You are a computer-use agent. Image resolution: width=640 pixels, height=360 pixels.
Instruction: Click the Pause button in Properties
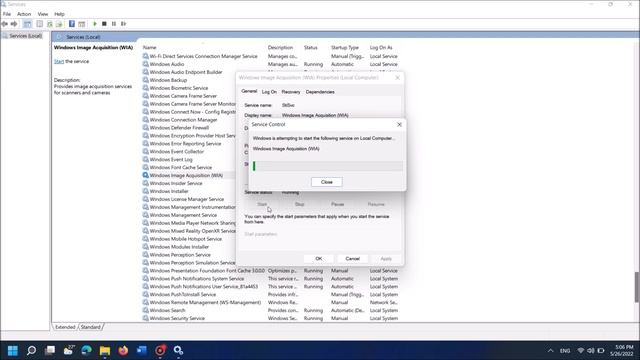coord(338,204)
